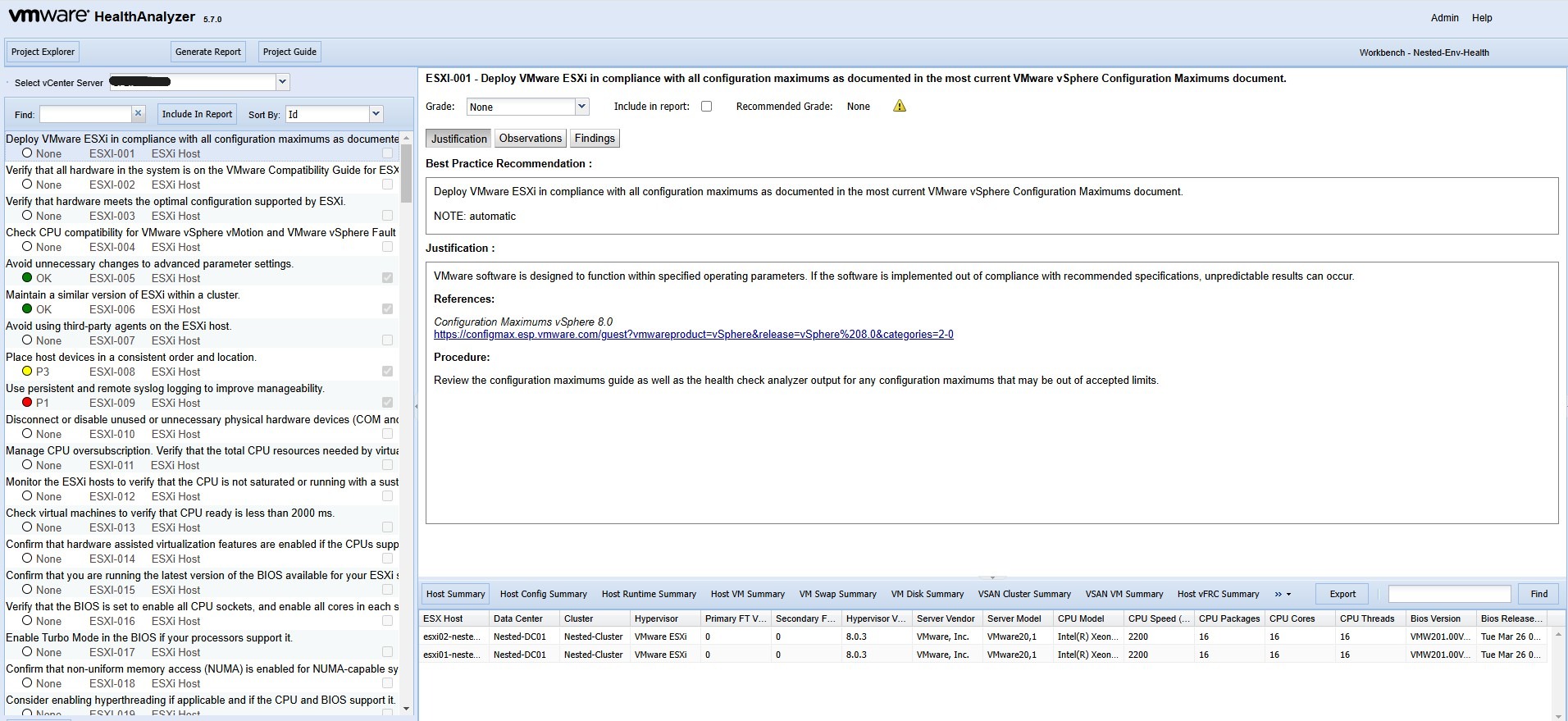
Task: Uncheck report checkbox for ESXI-005 row
Action: (387, 277)
